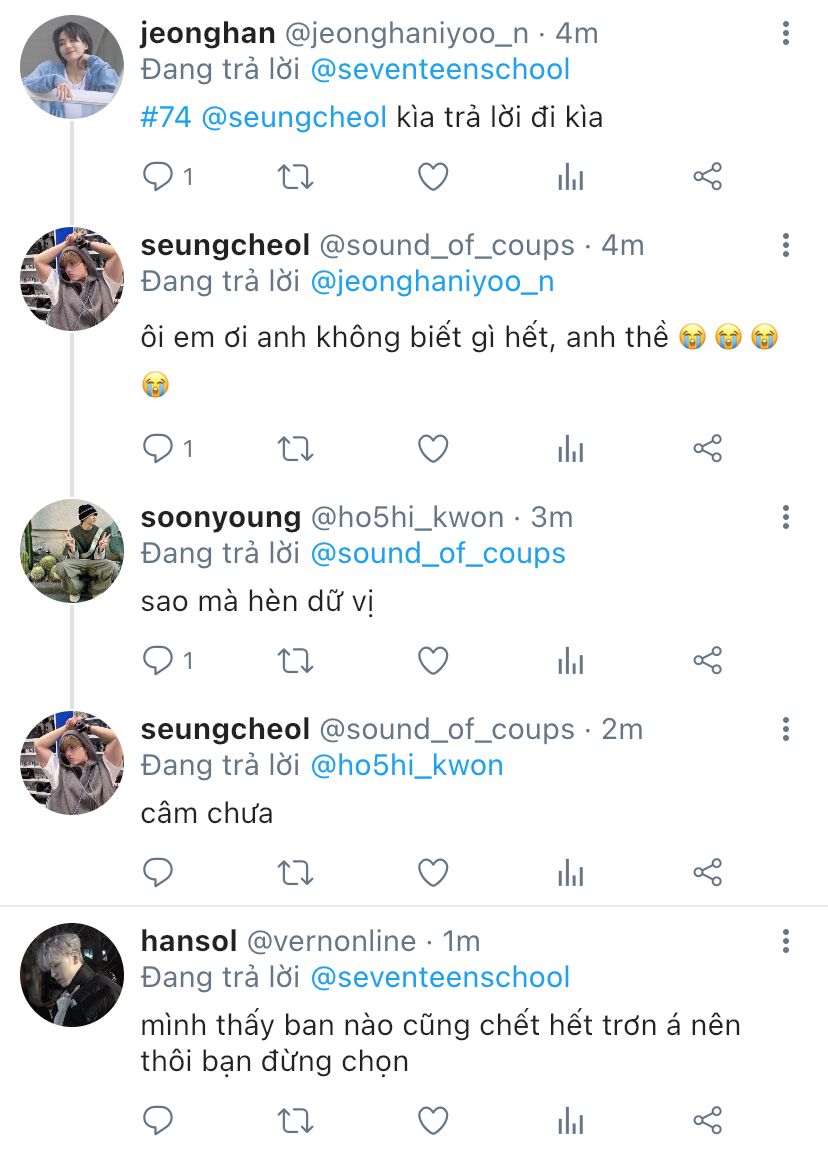Like soonyoung's tweet

(432, 660)
